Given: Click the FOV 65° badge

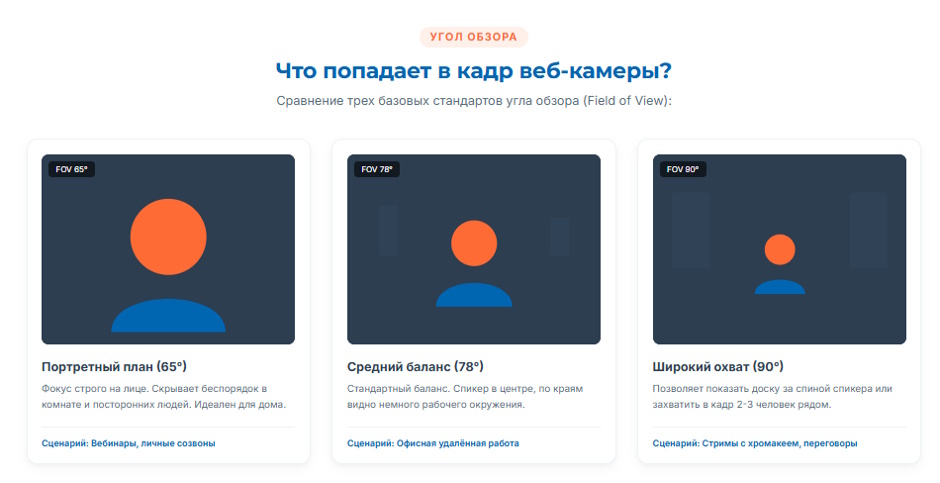Looking at the screenshot, I should tap(71, 169).
